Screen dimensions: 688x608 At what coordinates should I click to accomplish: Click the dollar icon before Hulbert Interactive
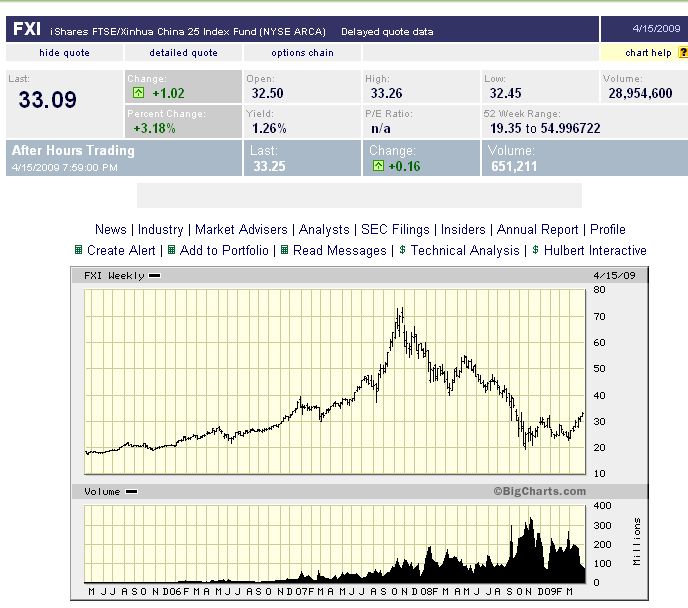[535, 250]
